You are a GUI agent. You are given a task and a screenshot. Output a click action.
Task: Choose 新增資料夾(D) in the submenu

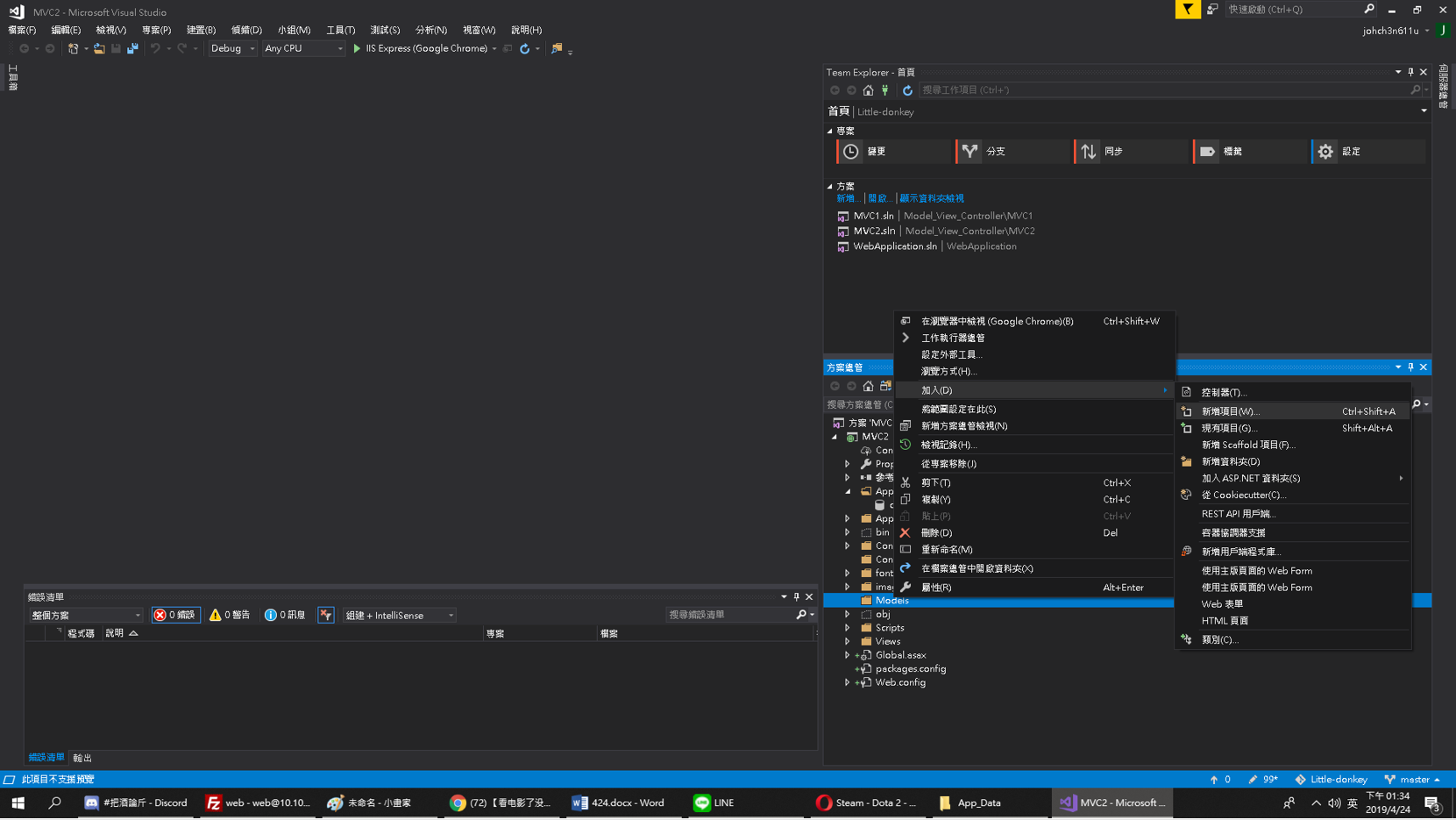[x=1293, y=462]
